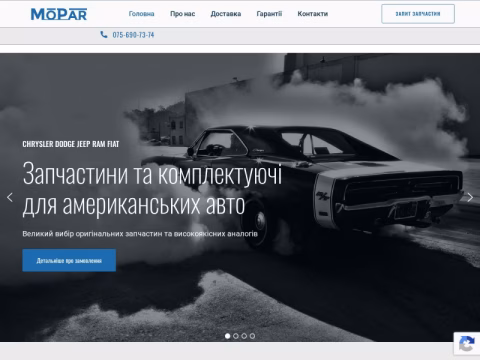Select the second slider dot
Screen dimensions: 480x360
(236, 336)
